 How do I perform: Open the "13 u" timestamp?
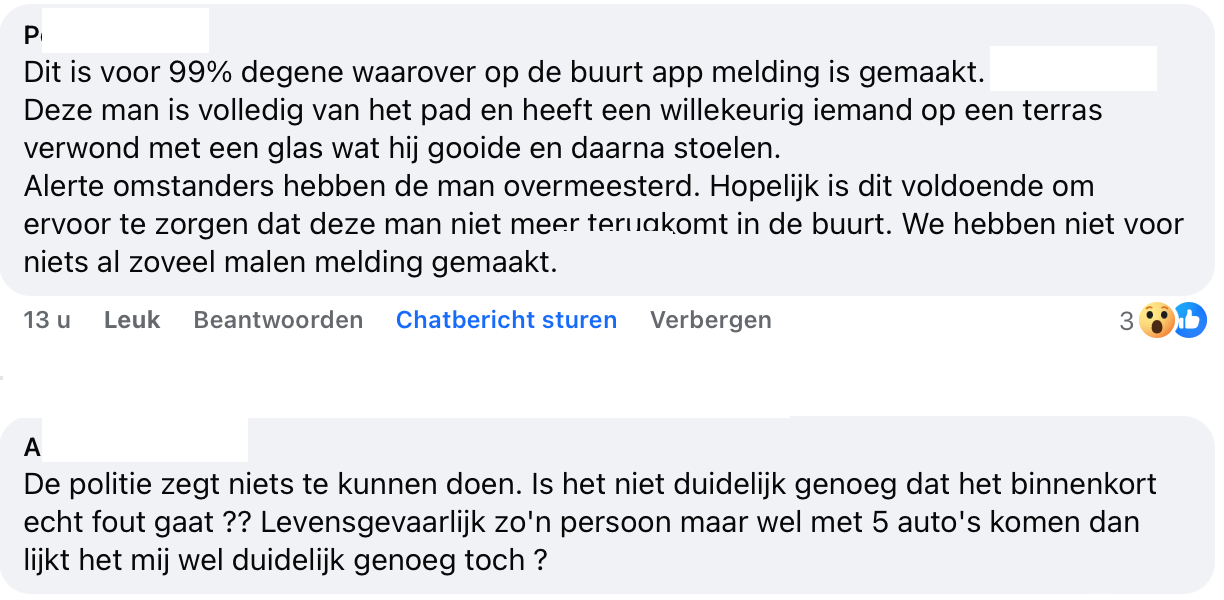[x=47, y=320]
